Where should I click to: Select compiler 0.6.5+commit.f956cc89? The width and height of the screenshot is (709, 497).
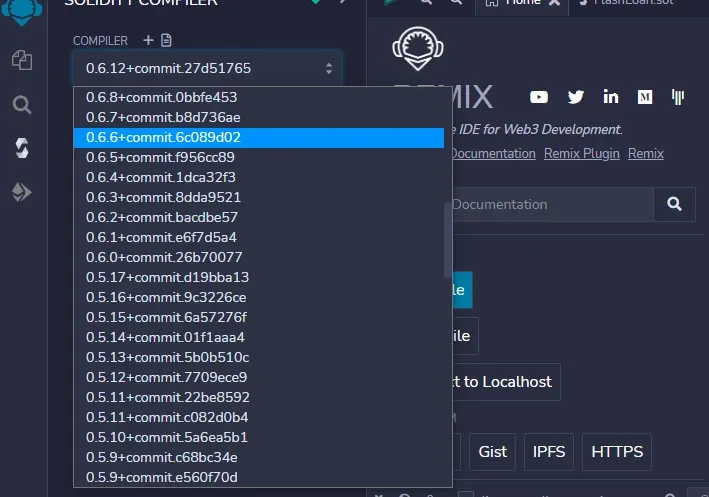click(x=259, y=157)
